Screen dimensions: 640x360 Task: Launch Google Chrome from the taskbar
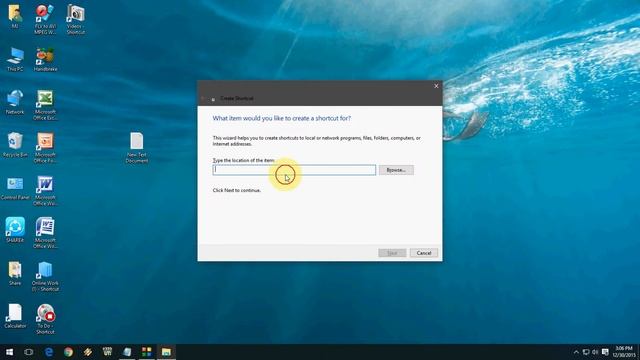68,352
